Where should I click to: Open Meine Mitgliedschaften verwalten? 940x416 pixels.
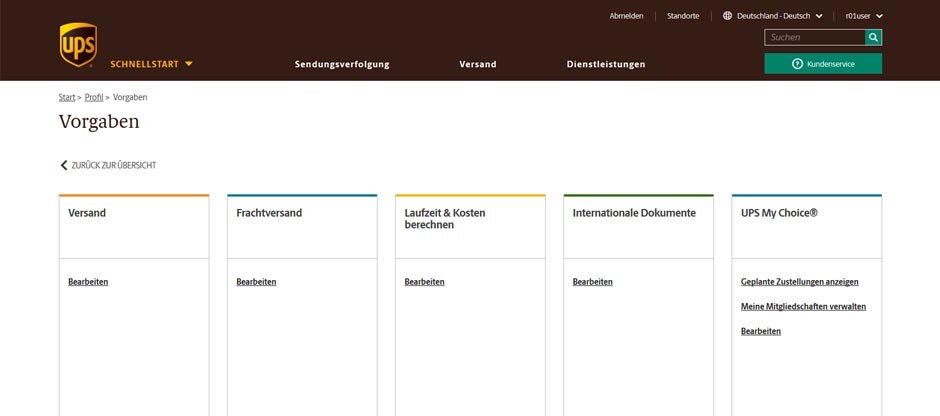803,306
